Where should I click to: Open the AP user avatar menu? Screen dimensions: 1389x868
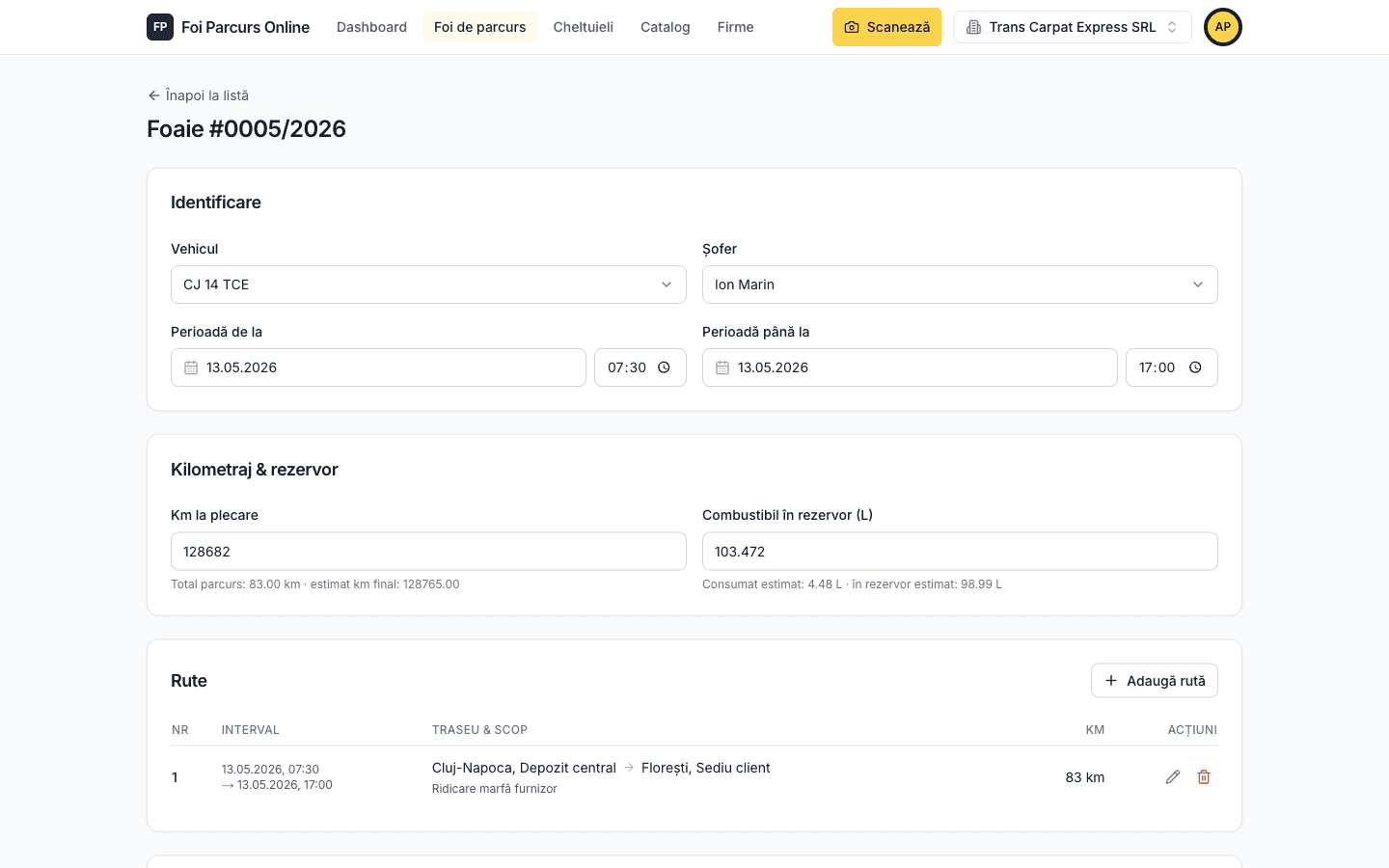pyautogui.click(x=1223, y=27)
